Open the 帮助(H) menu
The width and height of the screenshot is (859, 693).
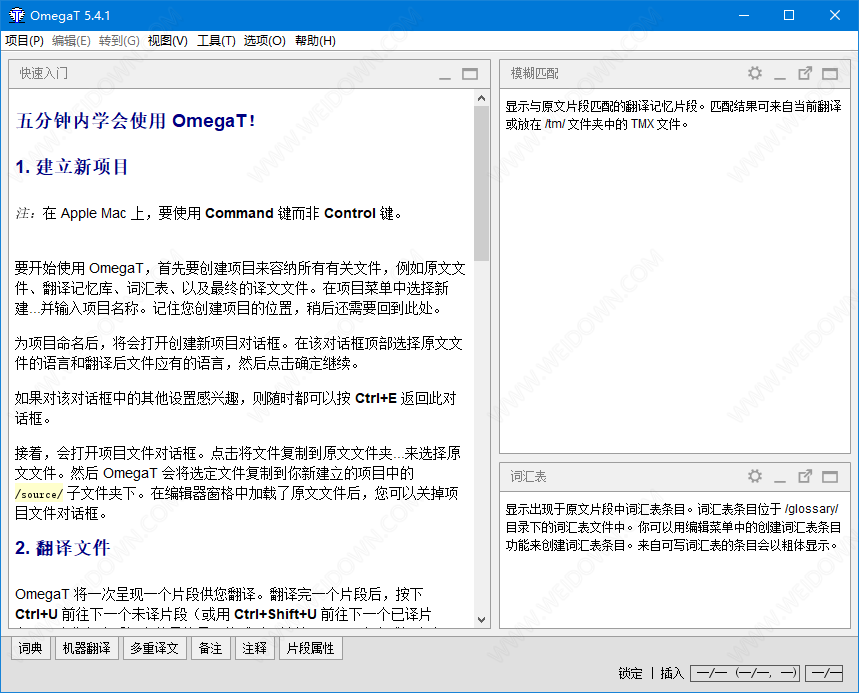(x=315, y=41)
